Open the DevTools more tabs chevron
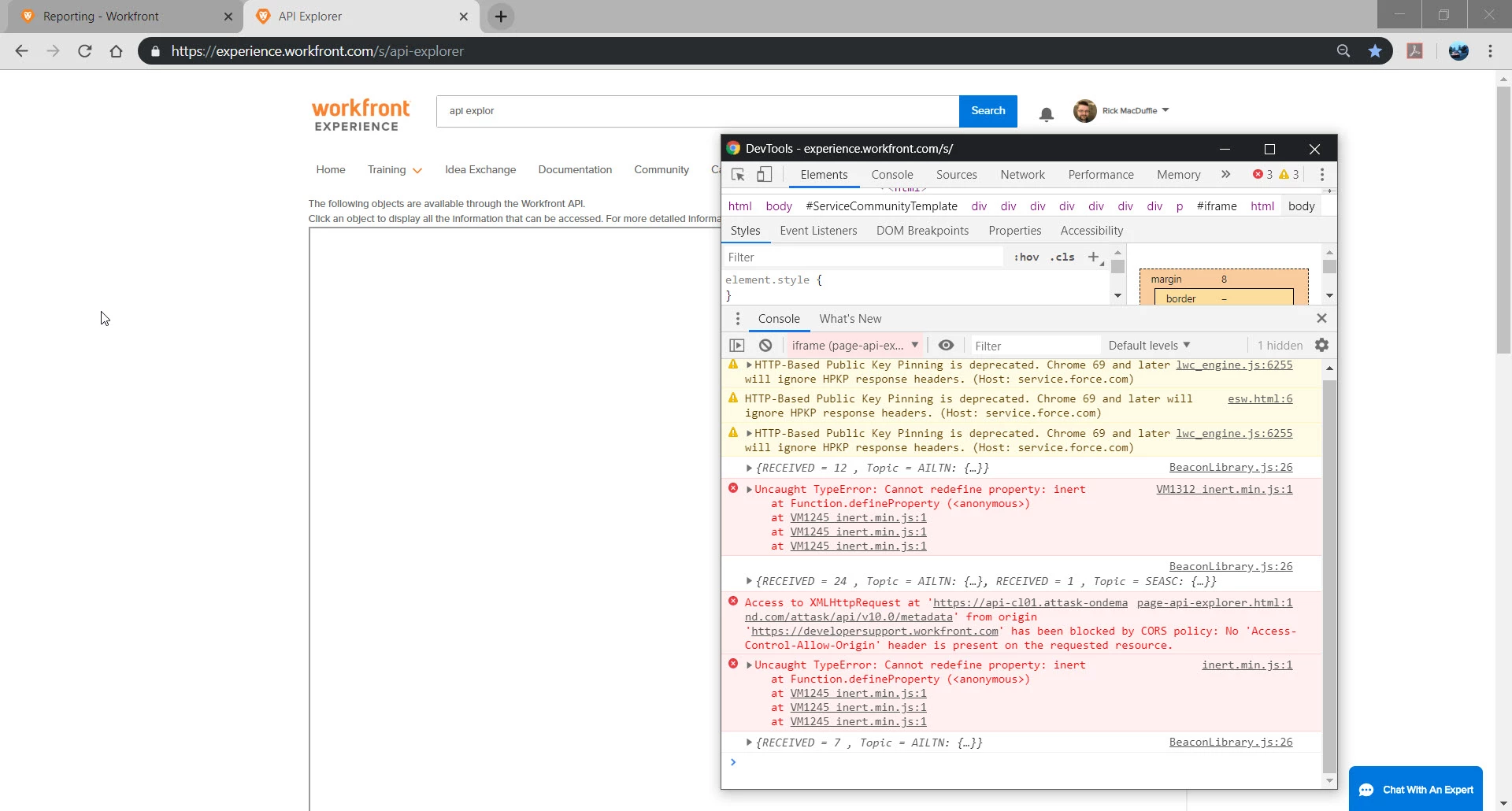The width and height of the screenshot is (1512, 811). [x=1225, y=175]
